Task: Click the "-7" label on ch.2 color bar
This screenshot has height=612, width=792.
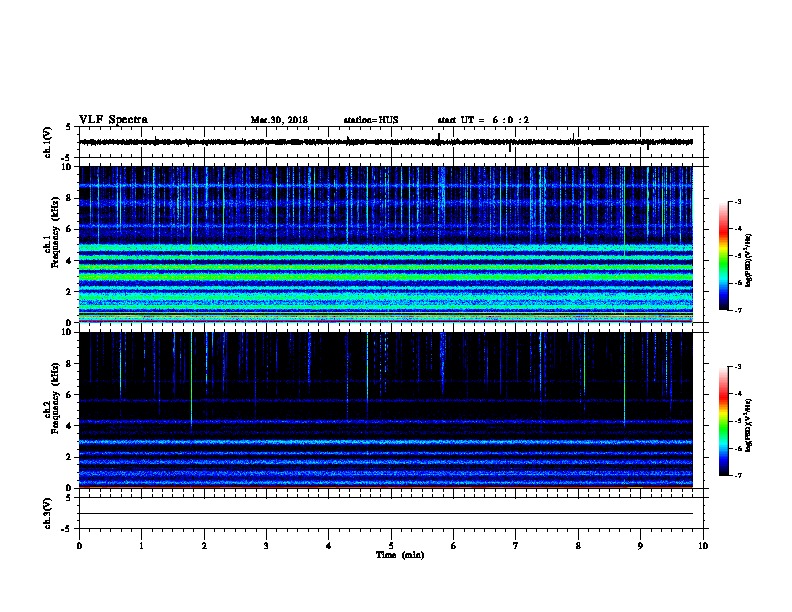Action: tap(737, 475)
